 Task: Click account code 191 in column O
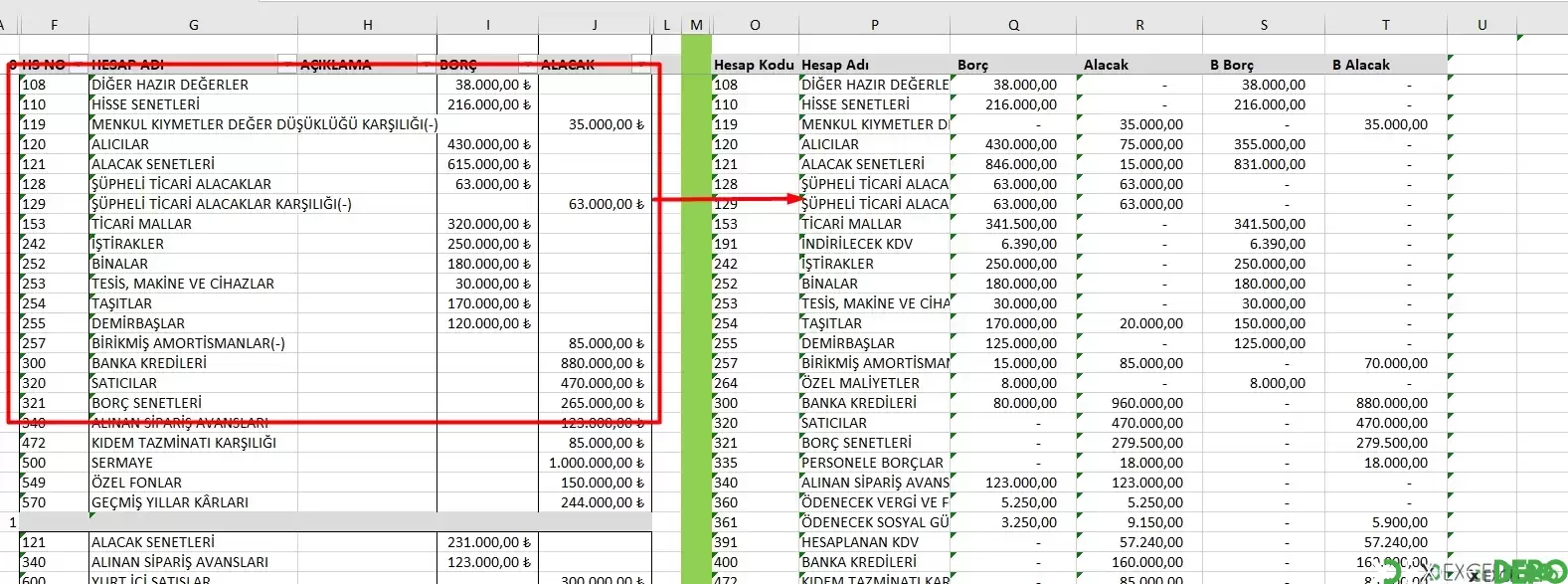pyautogui.click(x=755, y=244)
